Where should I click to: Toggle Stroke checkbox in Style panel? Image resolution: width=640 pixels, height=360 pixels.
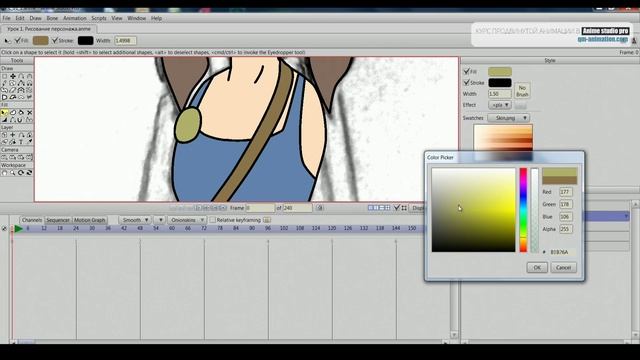tap(467, 82)
